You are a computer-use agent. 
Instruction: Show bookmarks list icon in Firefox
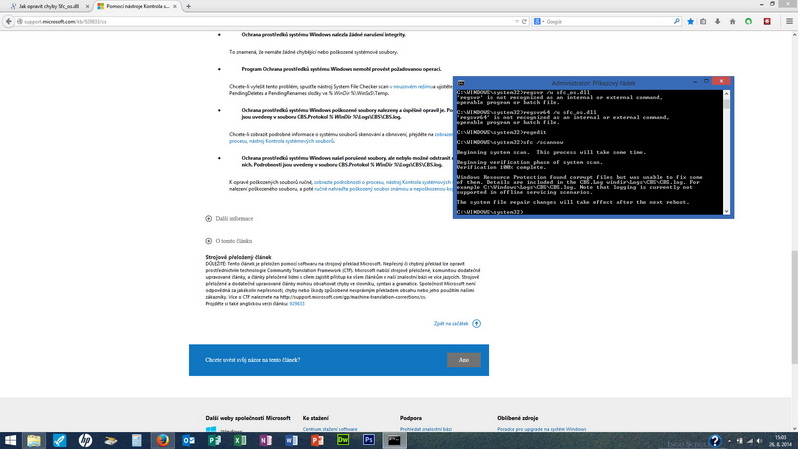coord(703,21)
